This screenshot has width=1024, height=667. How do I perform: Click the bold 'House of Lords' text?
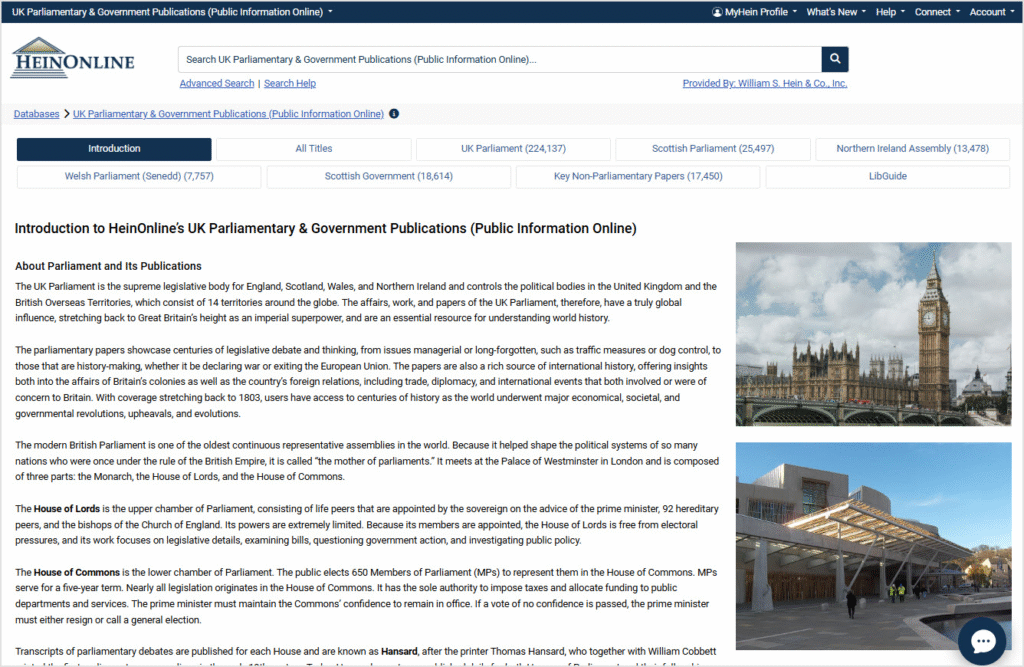click(67, 509)
